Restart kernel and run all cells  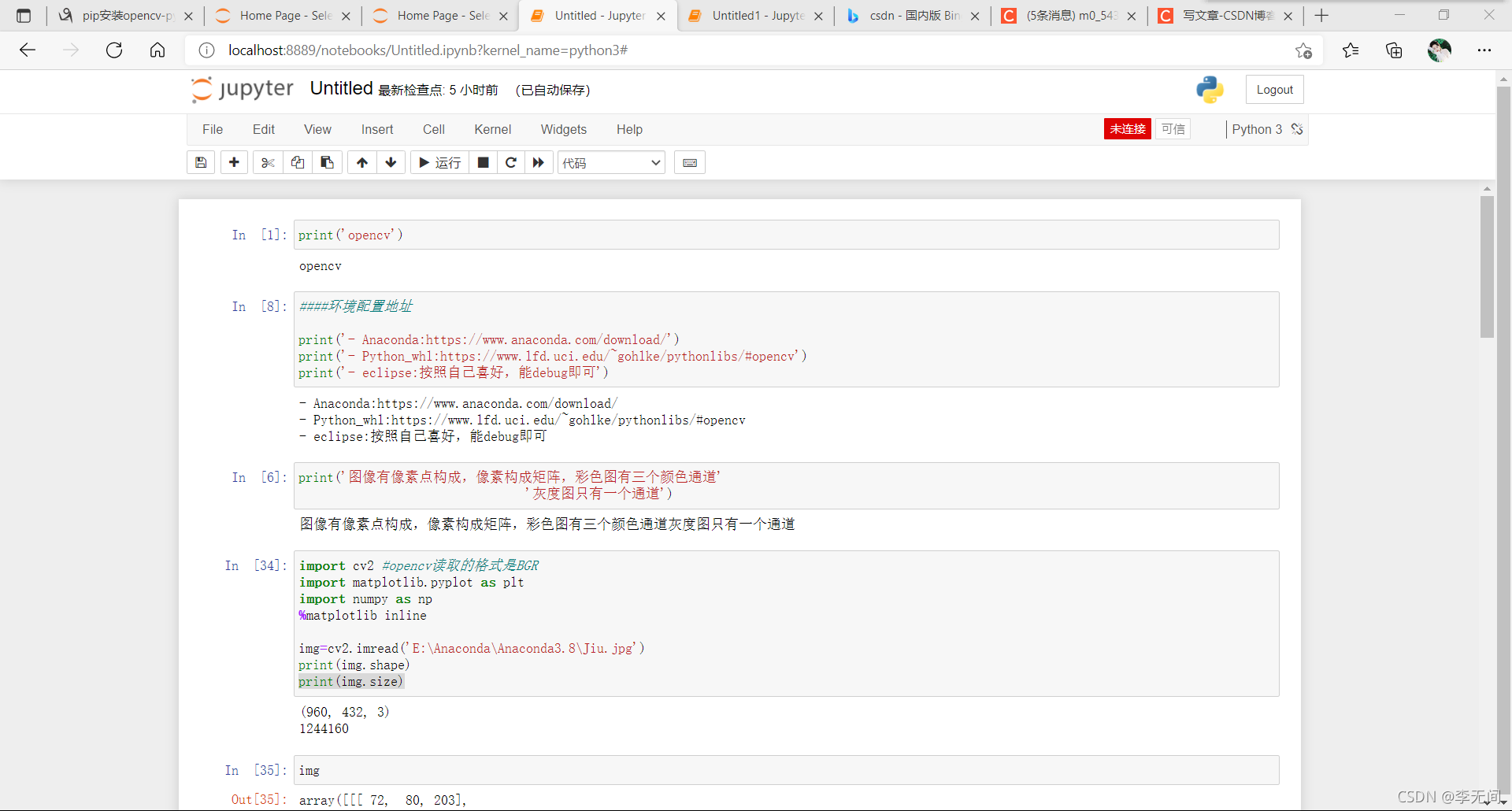pos(538,162)
